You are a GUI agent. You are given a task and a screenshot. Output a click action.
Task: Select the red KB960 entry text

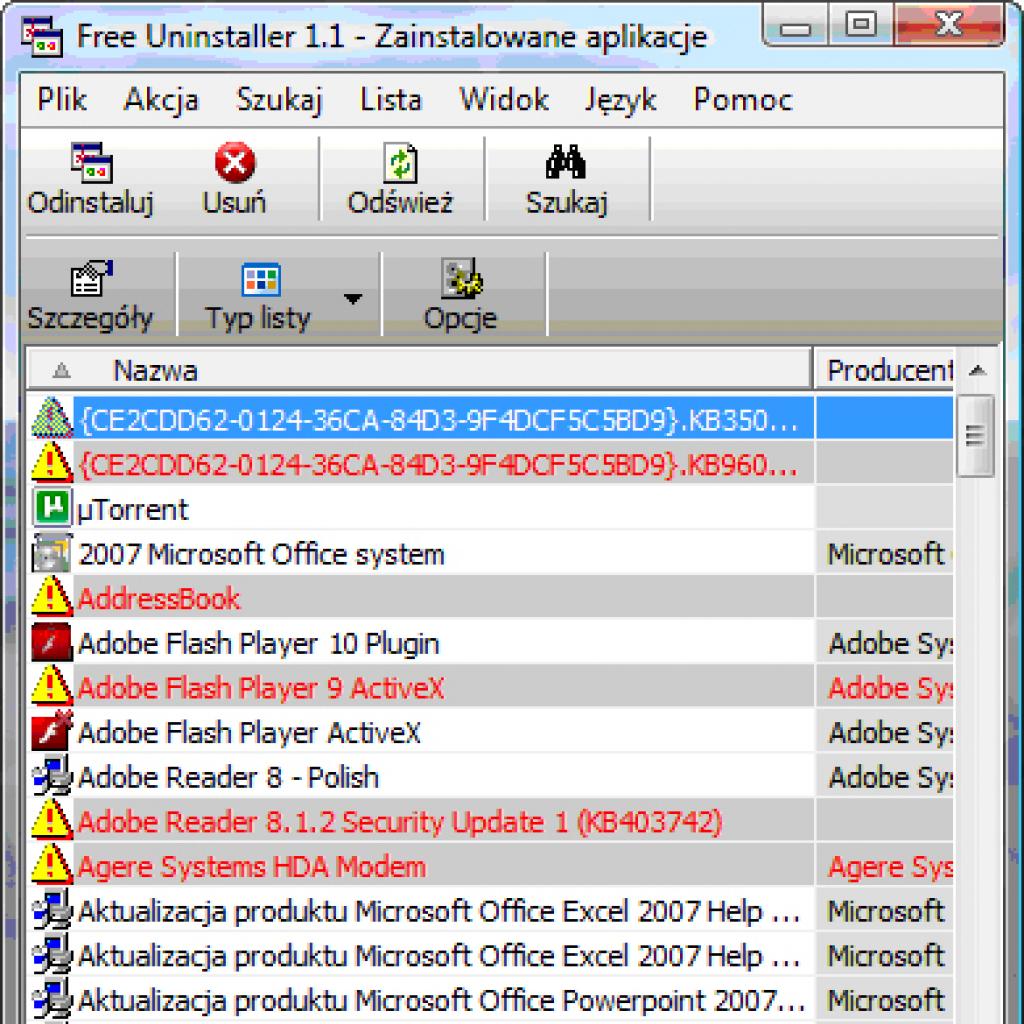439,464
